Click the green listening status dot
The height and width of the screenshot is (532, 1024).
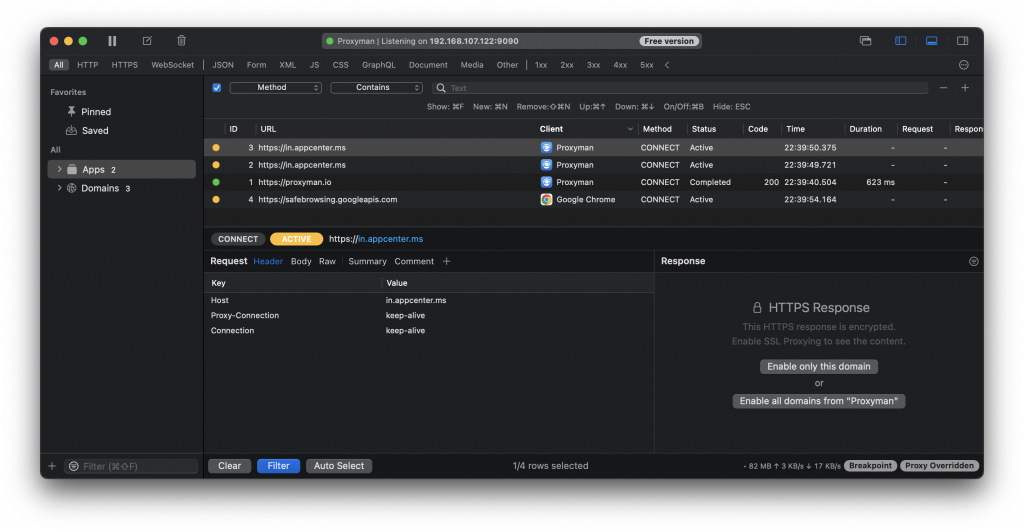(330, 40)
